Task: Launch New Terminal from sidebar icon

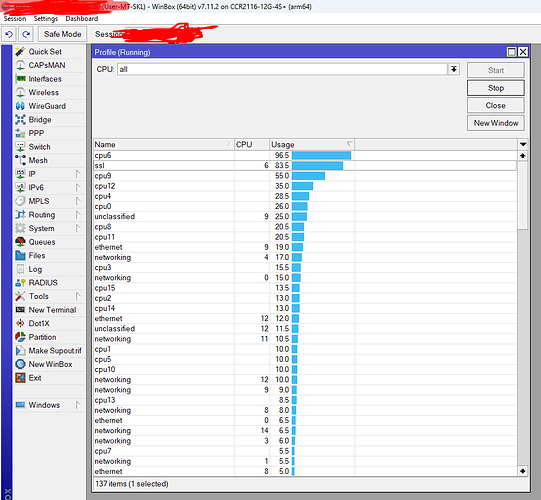Action: coord(20,310)
